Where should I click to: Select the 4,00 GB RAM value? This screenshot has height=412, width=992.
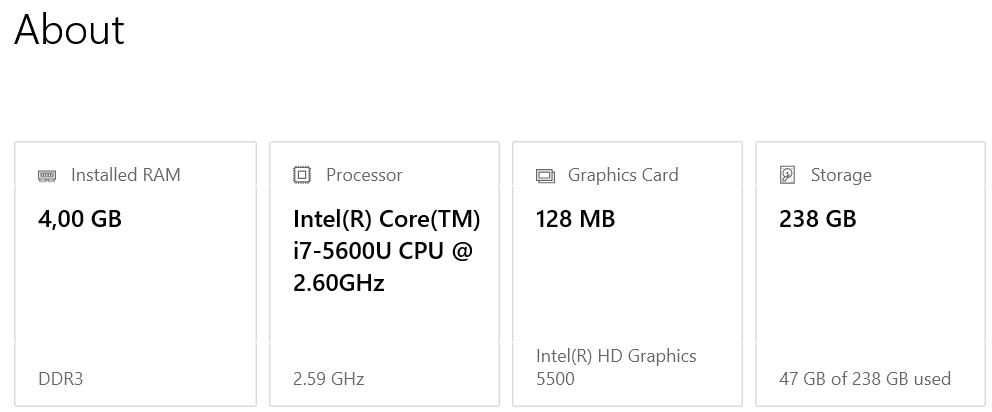point(80,219)
